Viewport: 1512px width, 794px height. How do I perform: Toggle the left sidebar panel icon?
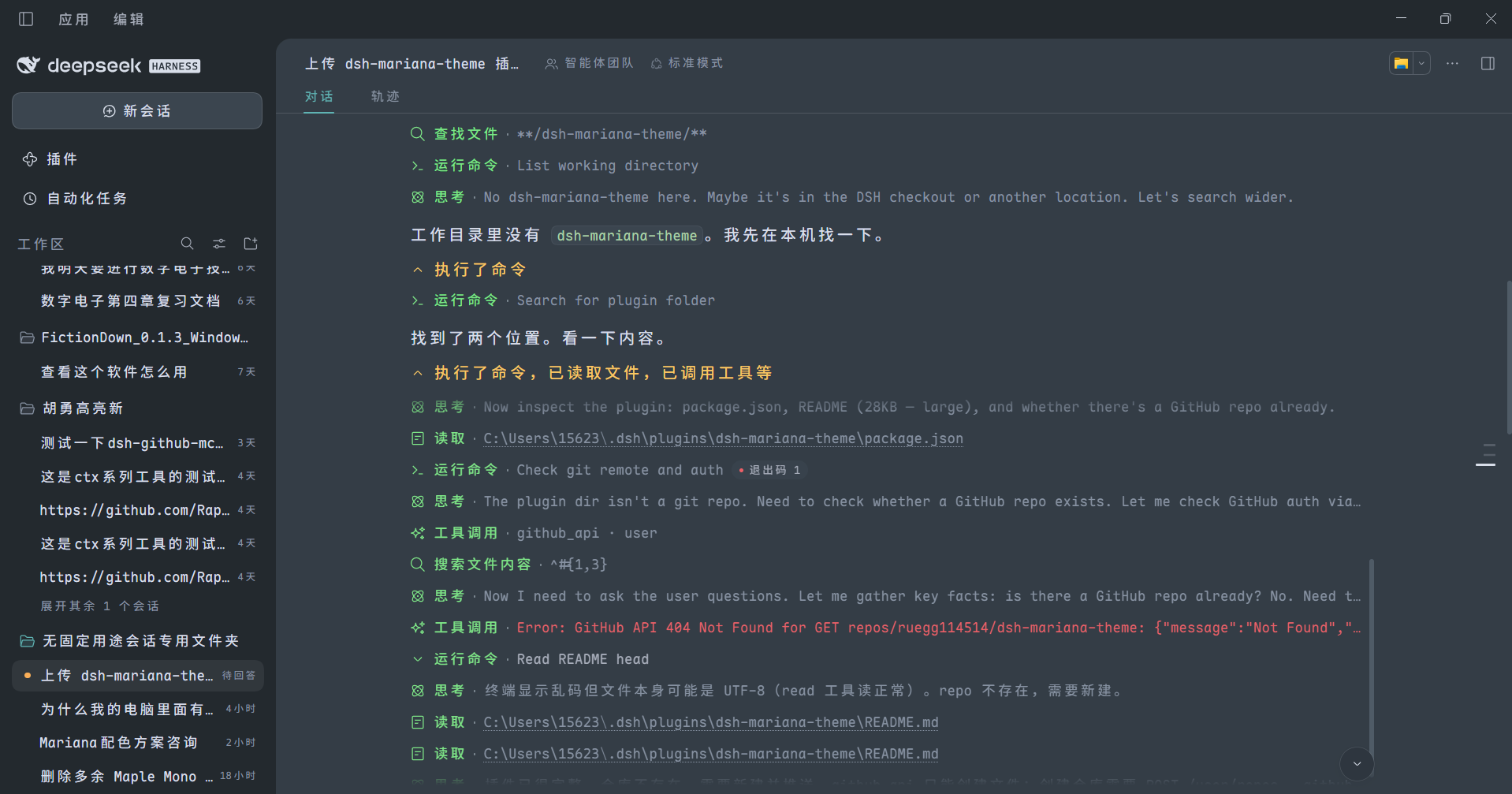[26, 19]
